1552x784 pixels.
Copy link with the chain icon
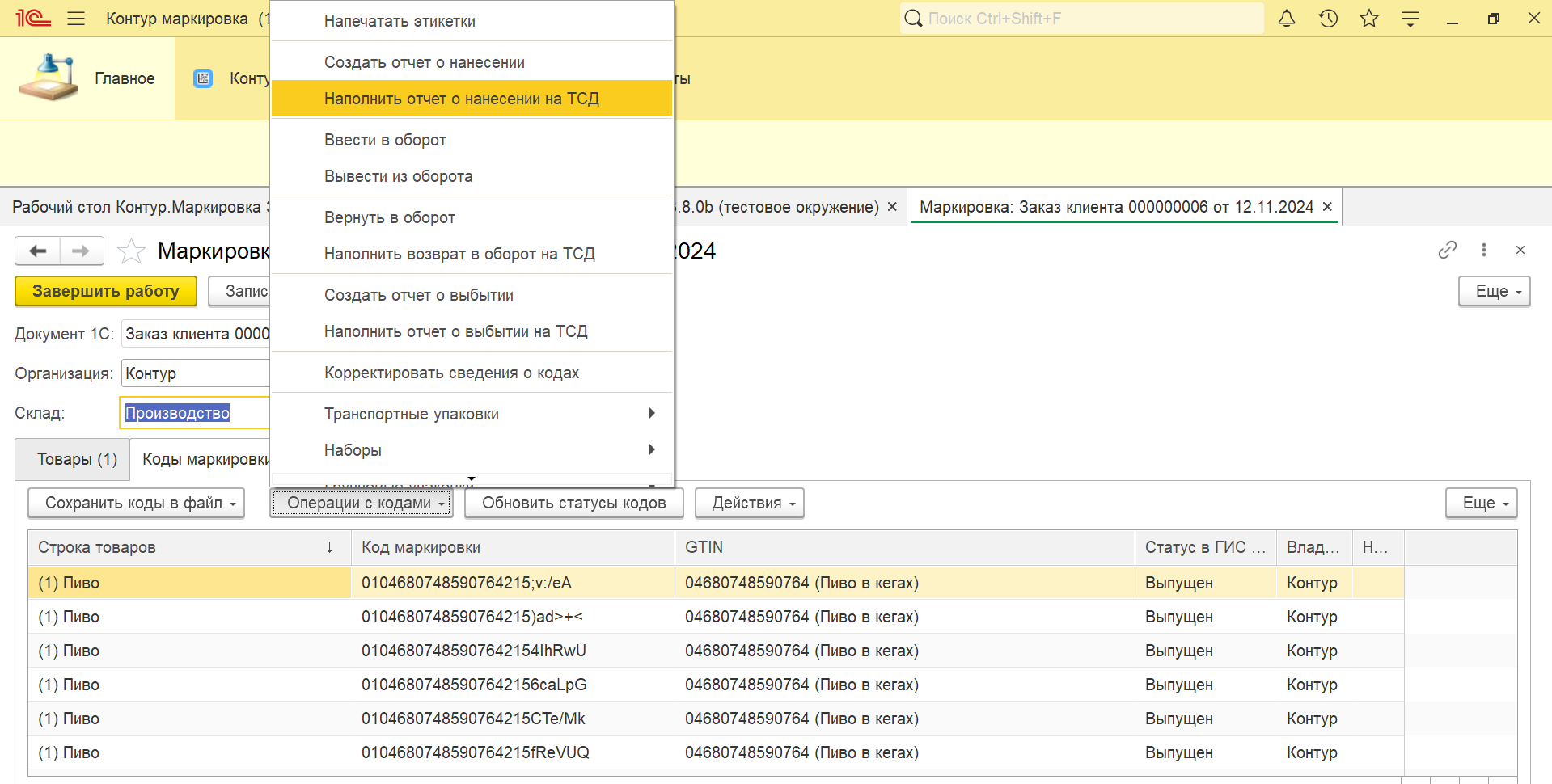click(x=1447, y=250)
